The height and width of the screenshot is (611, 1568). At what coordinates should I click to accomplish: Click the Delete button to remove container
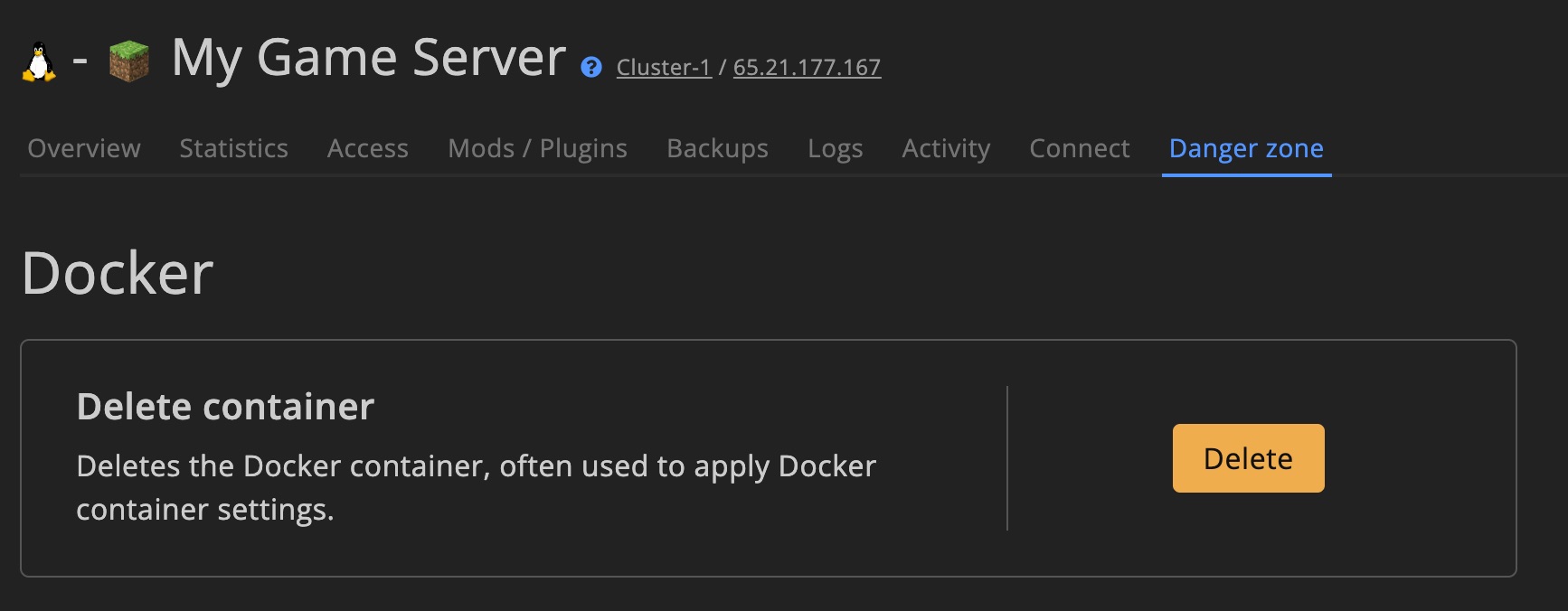tap(1248, 458)
